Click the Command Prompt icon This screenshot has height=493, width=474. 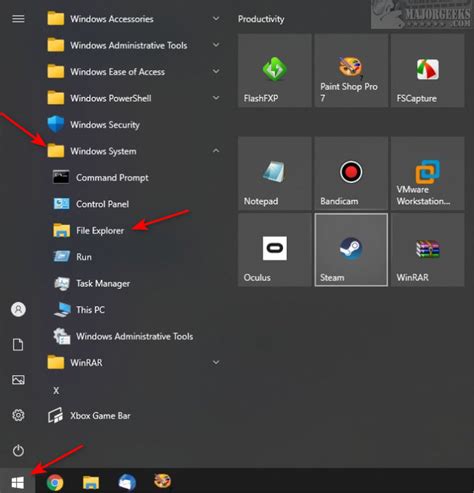61,177
